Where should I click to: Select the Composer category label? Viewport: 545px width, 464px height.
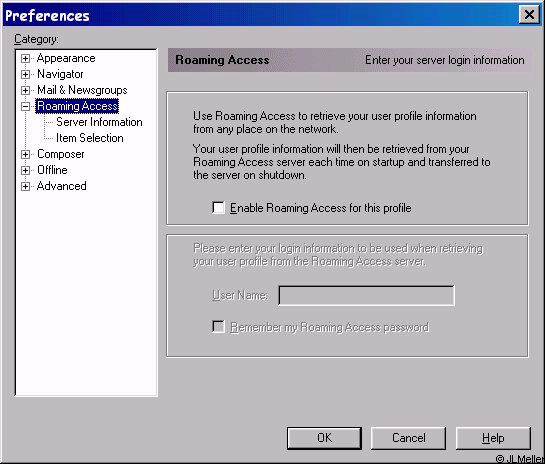point(60,154)
